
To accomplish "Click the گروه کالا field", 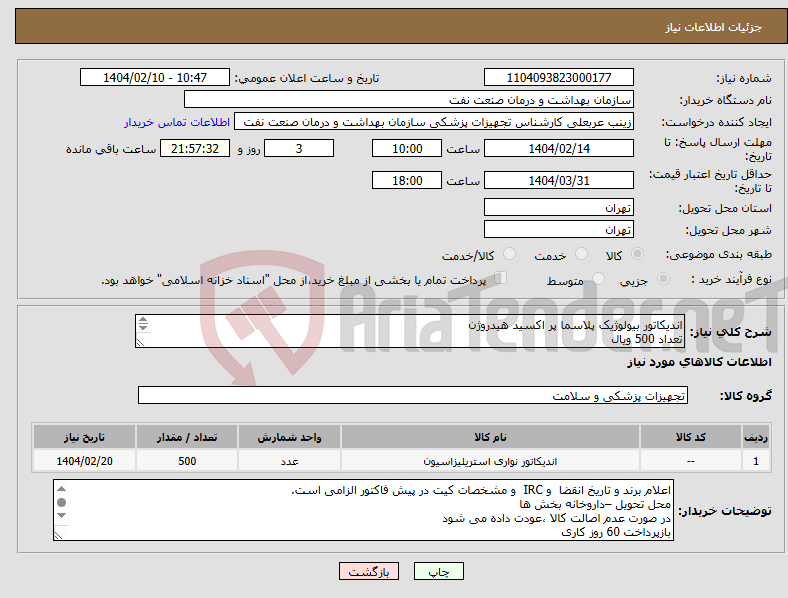I will (x=413, y=395).
